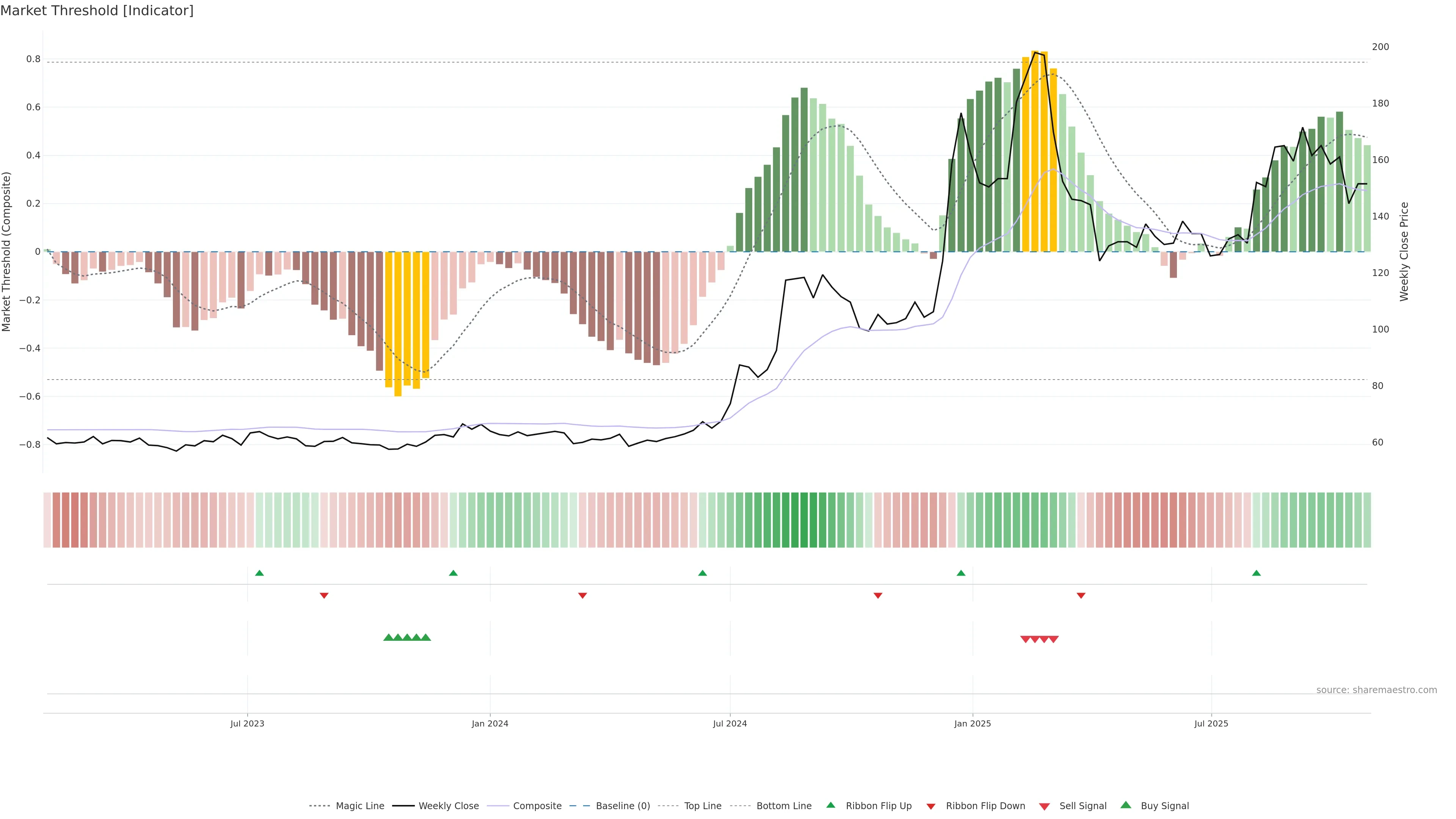Click the Ribbon Flip Down legend triangle
Image resolution: width=1456 pixels, height=819 pixels.
pyautogui.click(x=931, y=806)
